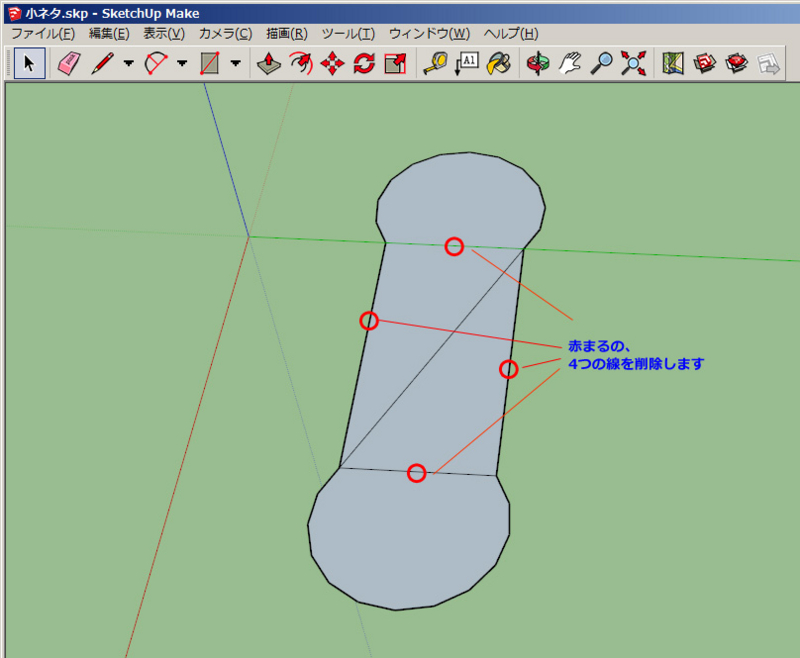Open the カメラ(C) menu

coord(226,34)
